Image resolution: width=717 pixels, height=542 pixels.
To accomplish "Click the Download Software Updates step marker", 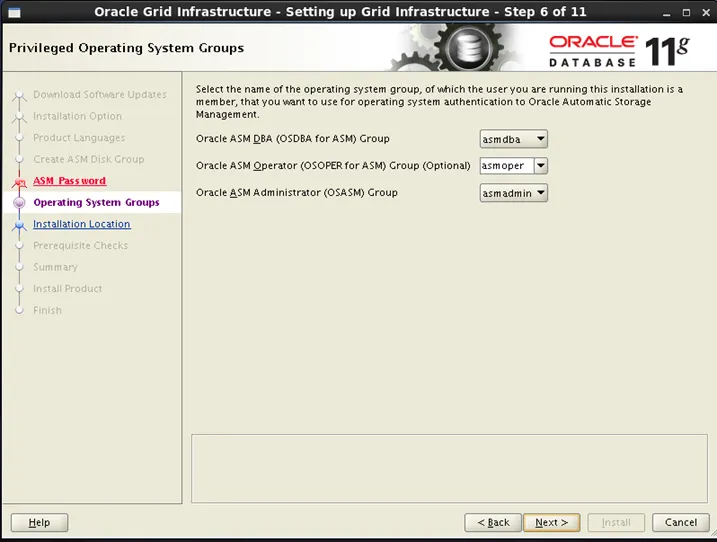I will pyautogui.click(x=19, y=96).
